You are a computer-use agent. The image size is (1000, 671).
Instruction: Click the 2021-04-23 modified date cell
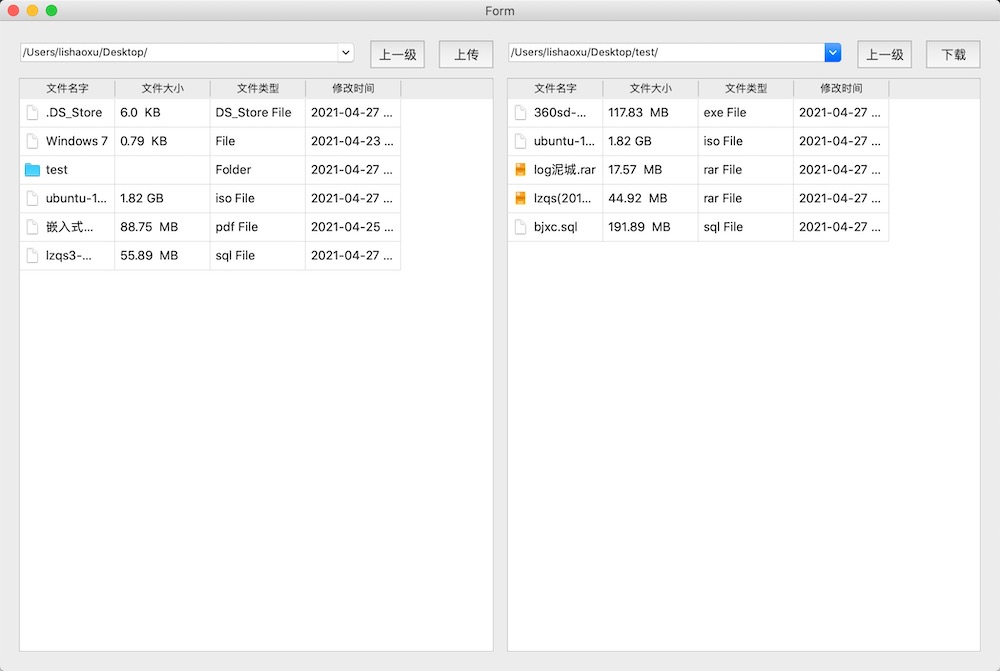pos(353,142)
